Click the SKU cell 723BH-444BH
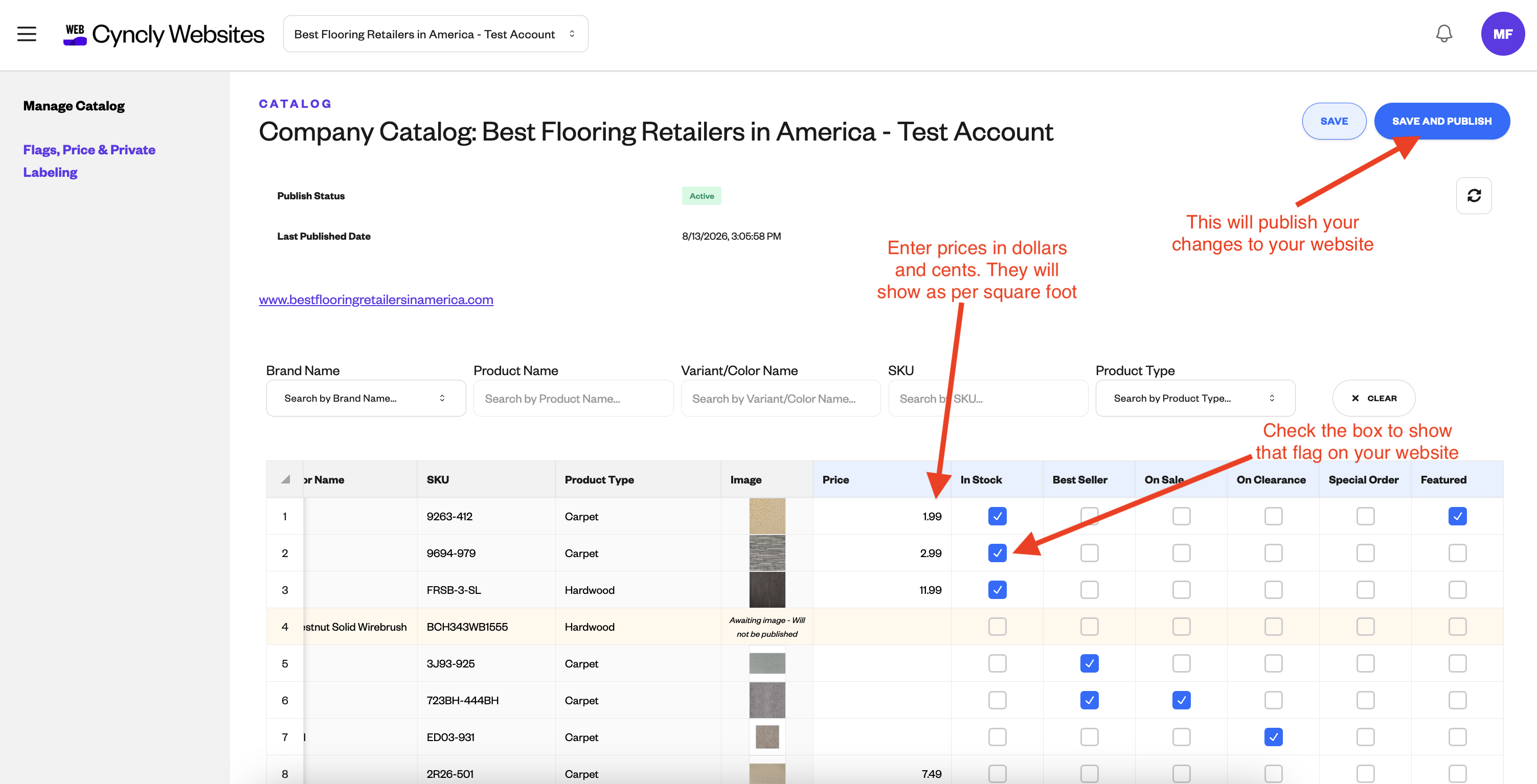The image size is (1537, 784). click(x=486, y=700)
